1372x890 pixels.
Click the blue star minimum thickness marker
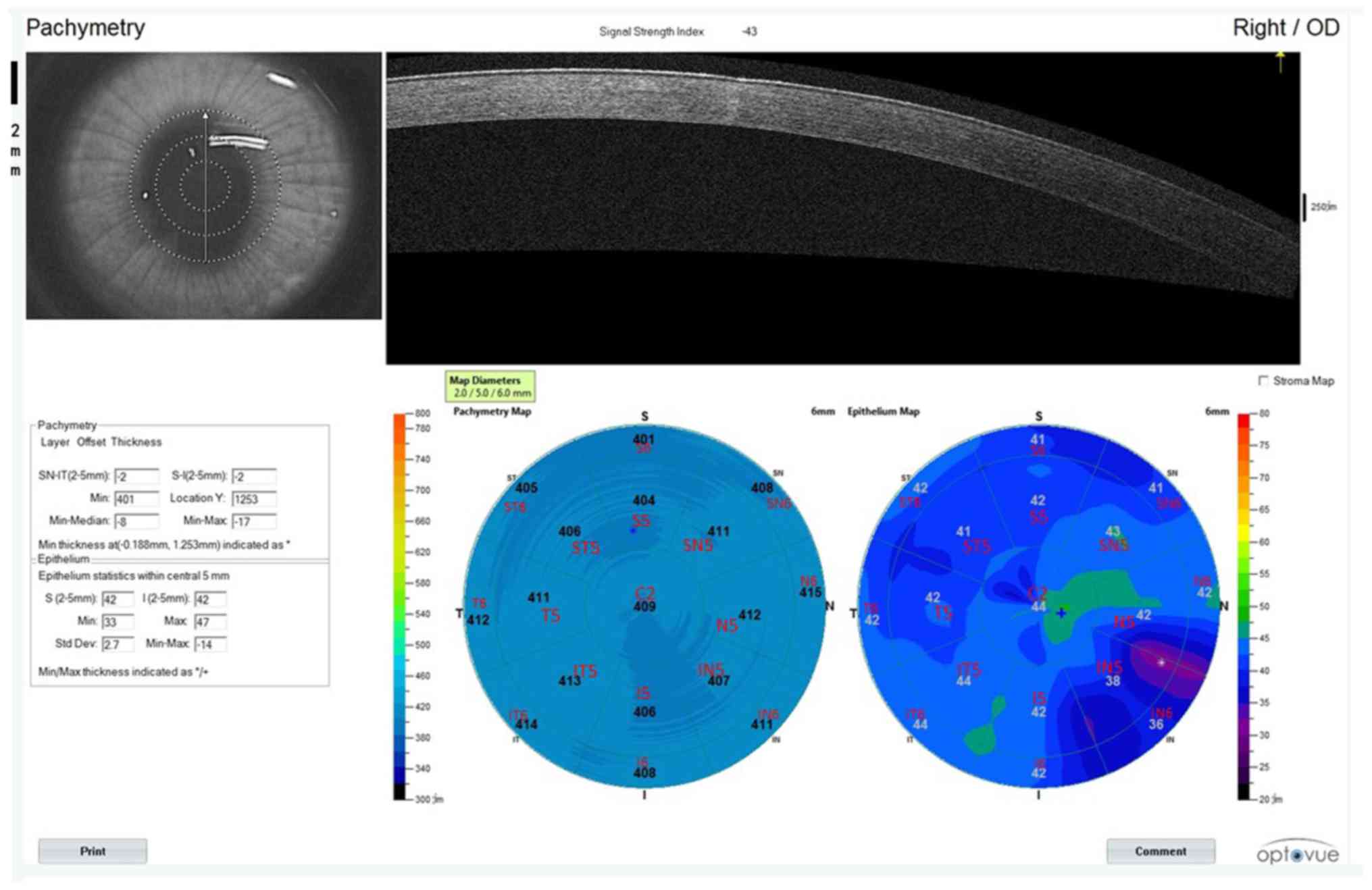click(633, 531)
